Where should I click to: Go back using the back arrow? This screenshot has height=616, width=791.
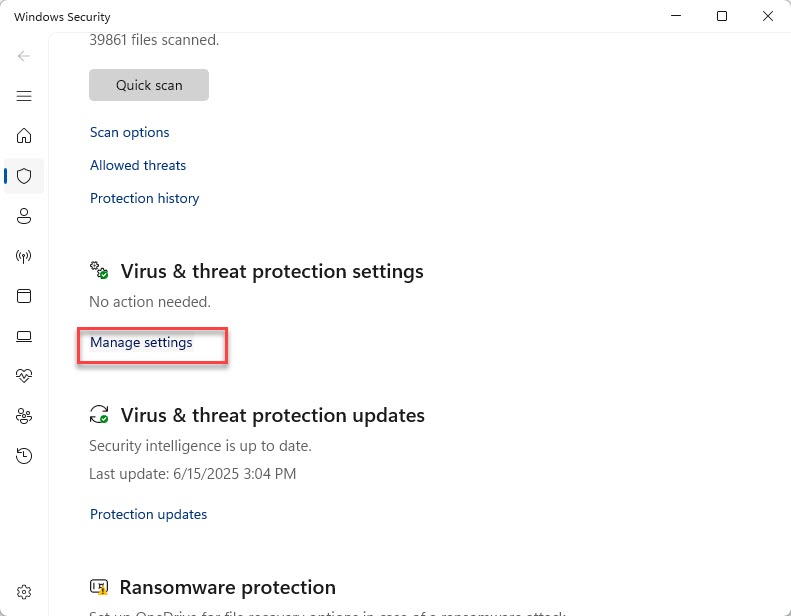tap(24, 56)
